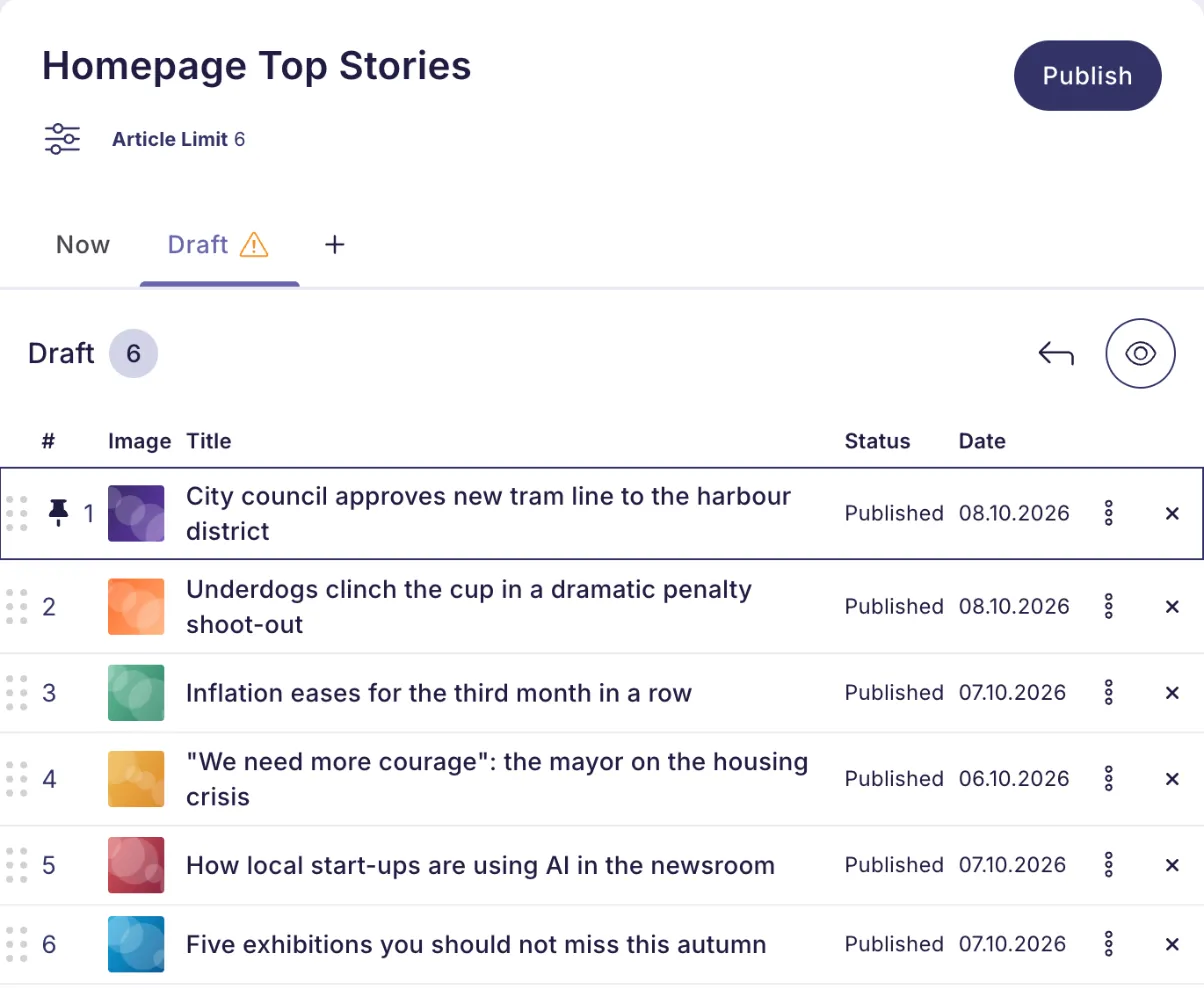Click the pin icon on the tram line story

point(59,514)
